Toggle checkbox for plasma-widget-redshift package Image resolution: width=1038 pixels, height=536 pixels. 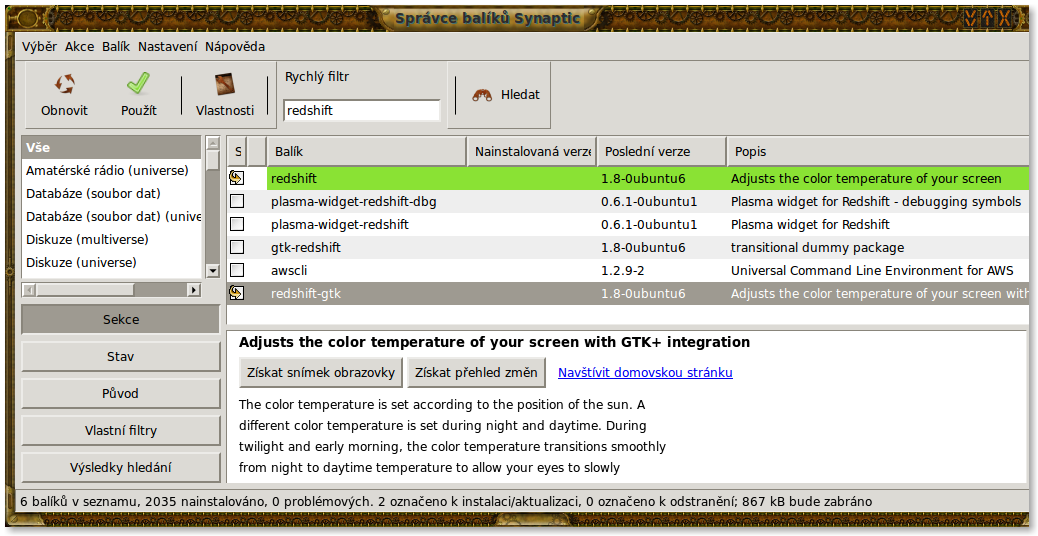pos(237,224)
